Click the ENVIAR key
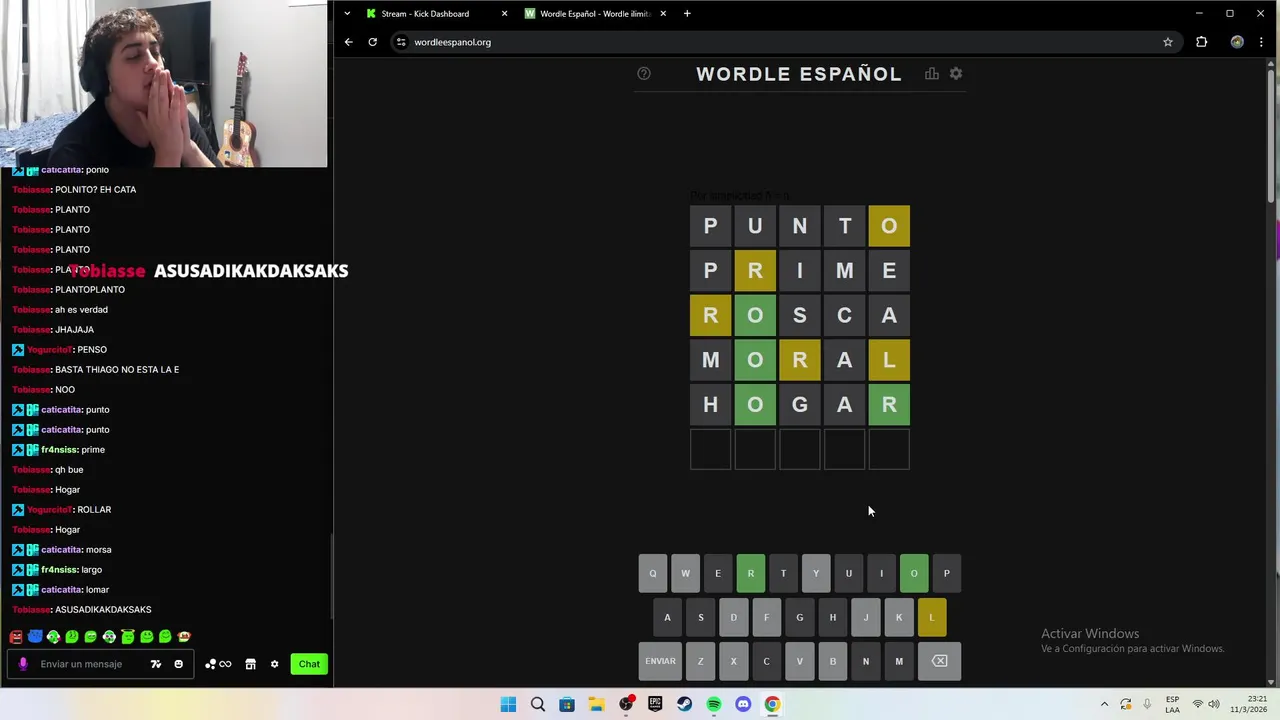1280x720 pixels. point(660,661)
